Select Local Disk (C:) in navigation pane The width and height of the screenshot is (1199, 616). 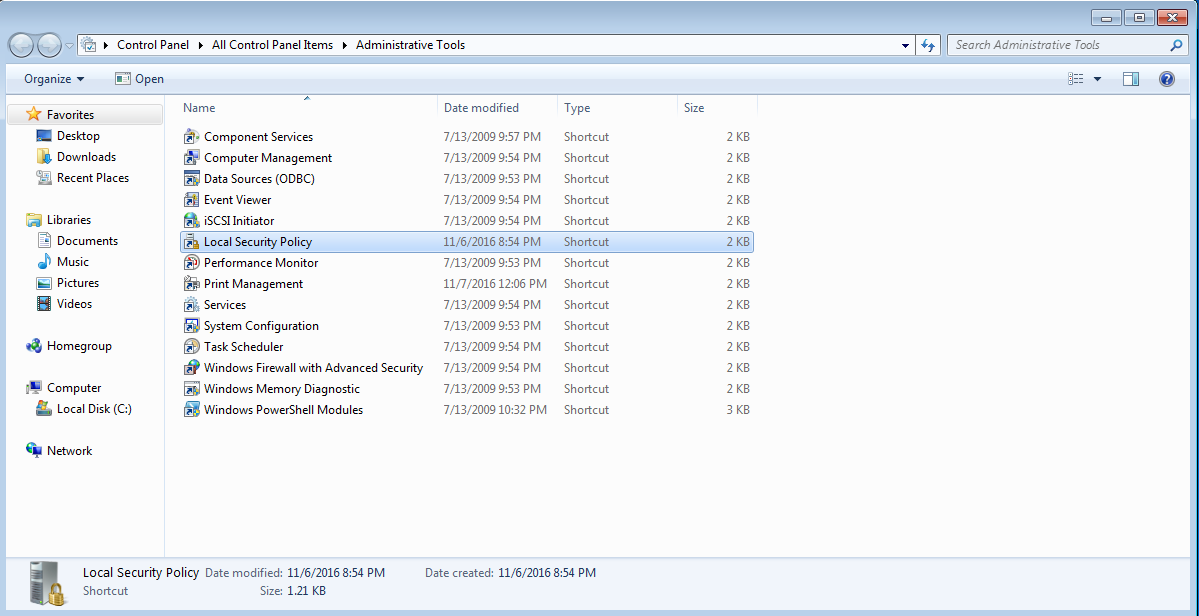(94, 409)
